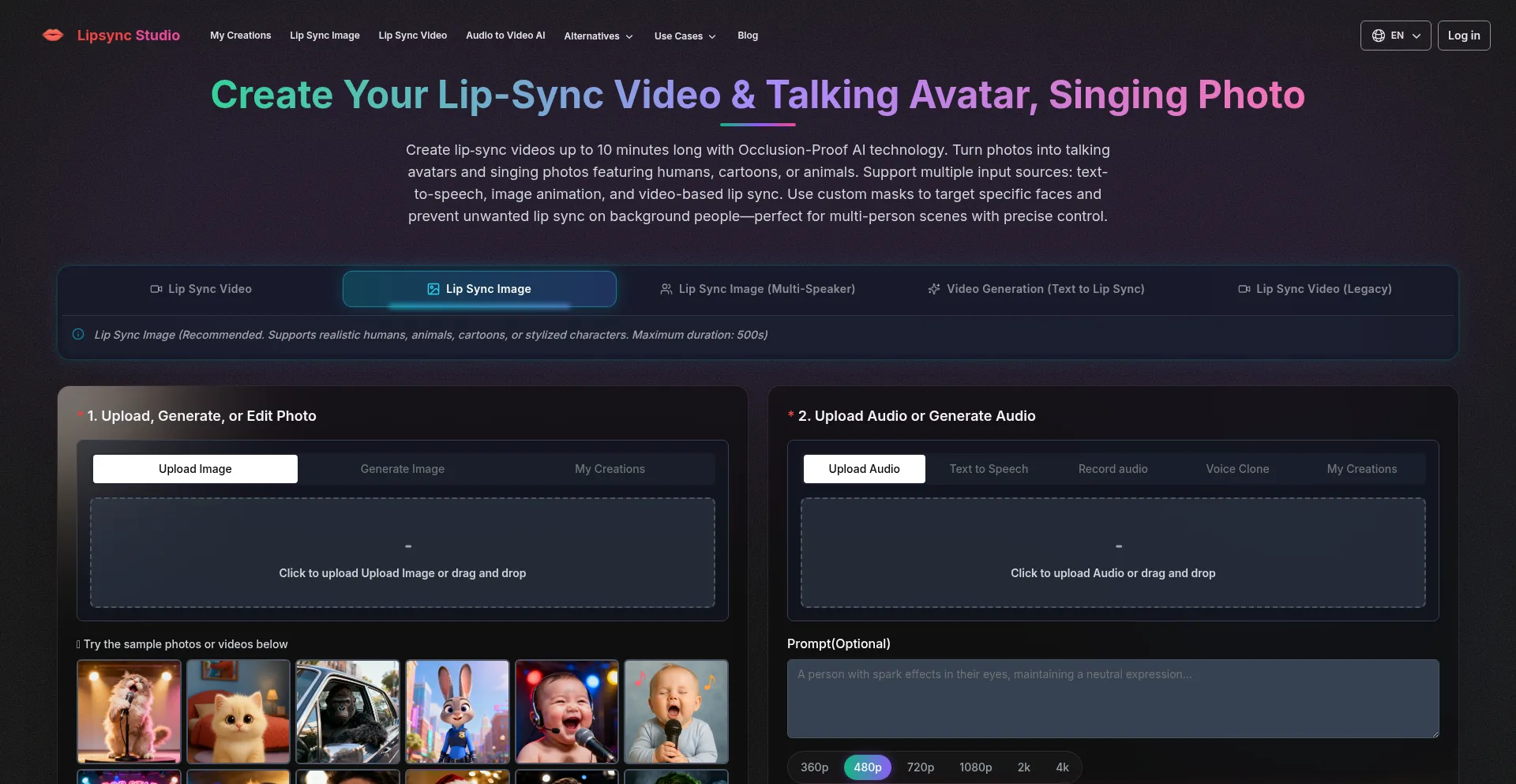
Task: Click the globe language icon
Action: click(1379, 36)
